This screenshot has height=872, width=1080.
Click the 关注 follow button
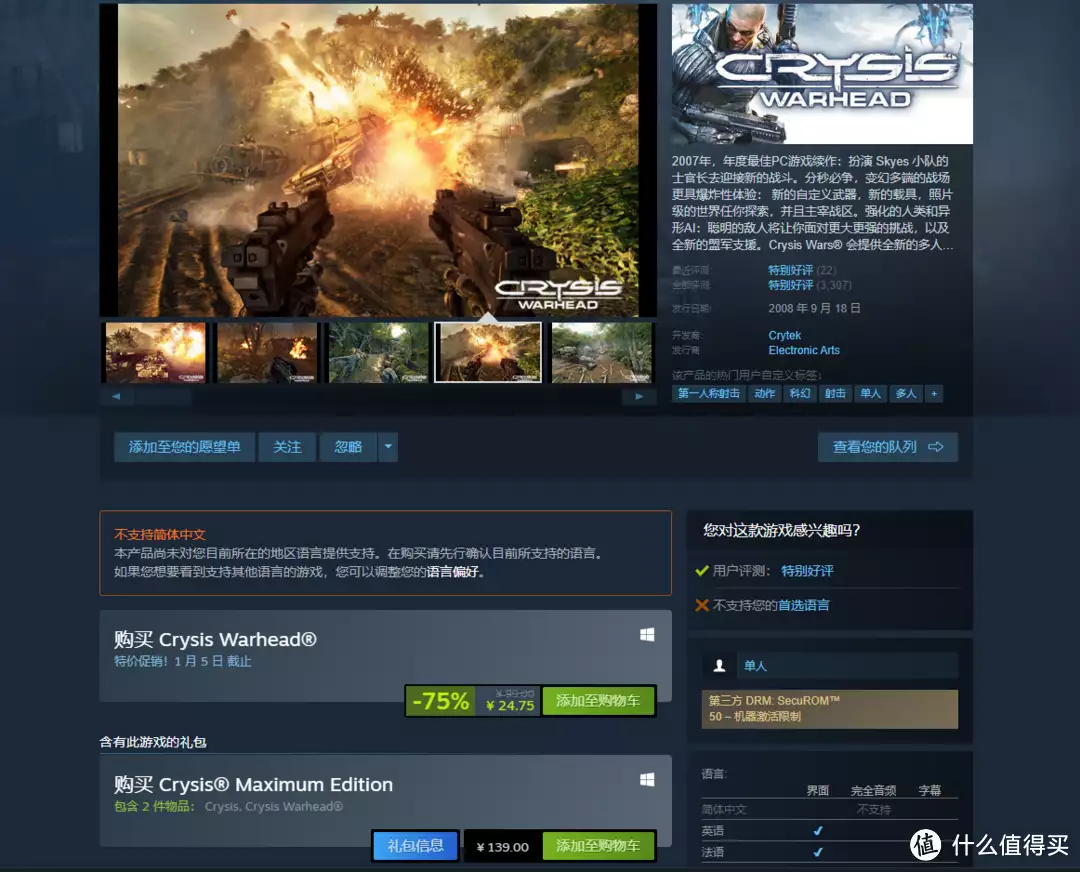pyautogui.click(x=287, y=447)
